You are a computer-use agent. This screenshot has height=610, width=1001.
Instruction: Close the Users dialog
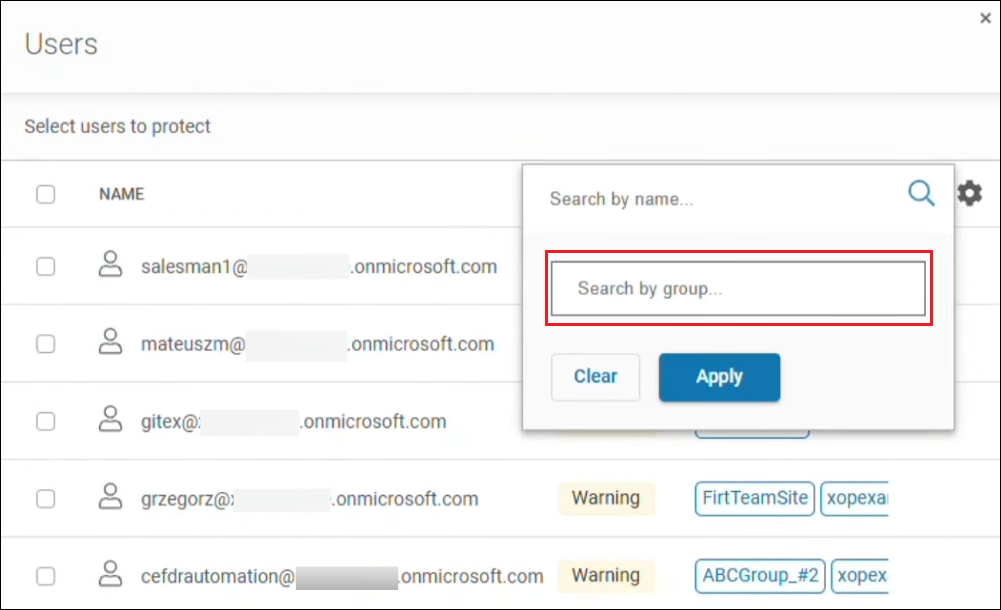(x=985, y=18)
